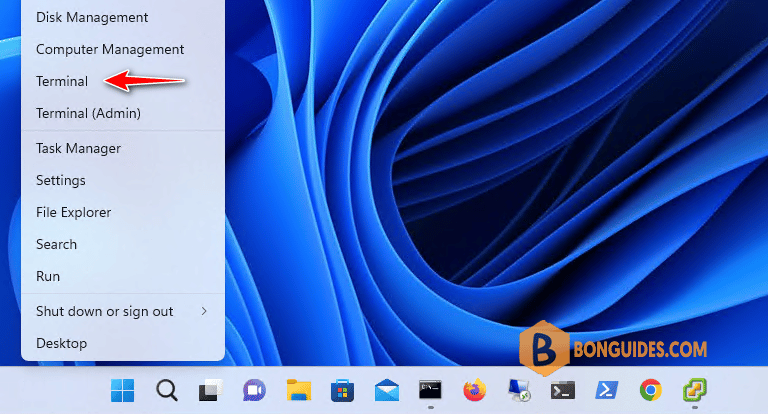Expand the Shut down or sign out submenu
The height and width of the screenshot is (414, 768).
[x=123, y=311]
